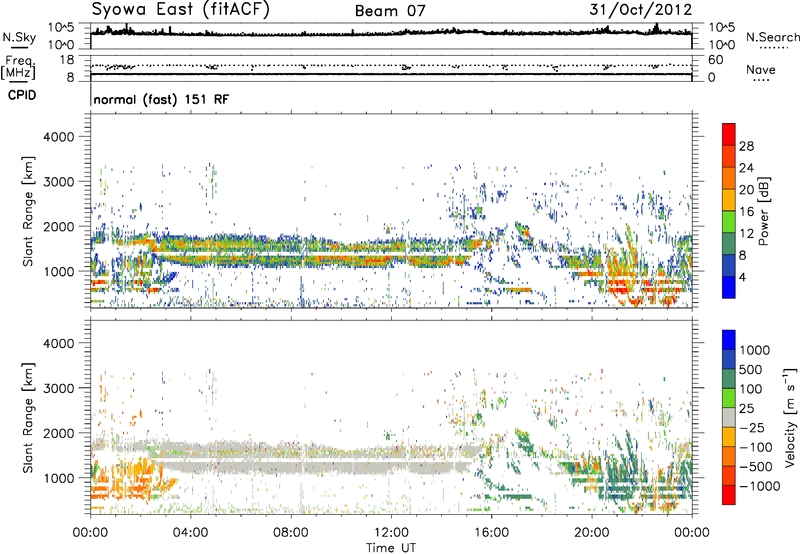This screenshot has width=800, height=554.
Task: Click the date '31/Oct/2012'
Action: (641, 10)
